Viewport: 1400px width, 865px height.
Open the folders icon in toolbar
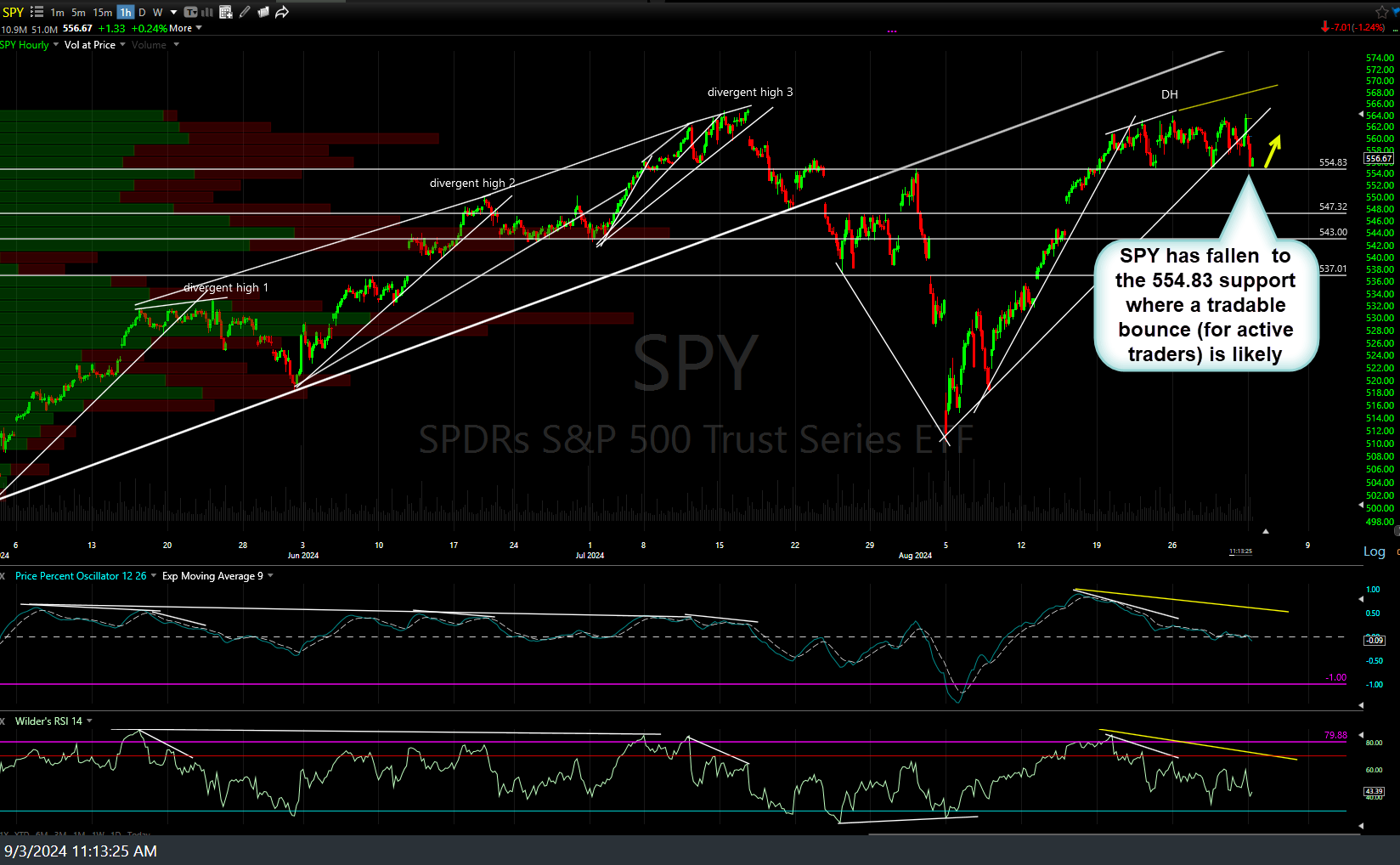(263, 12)
